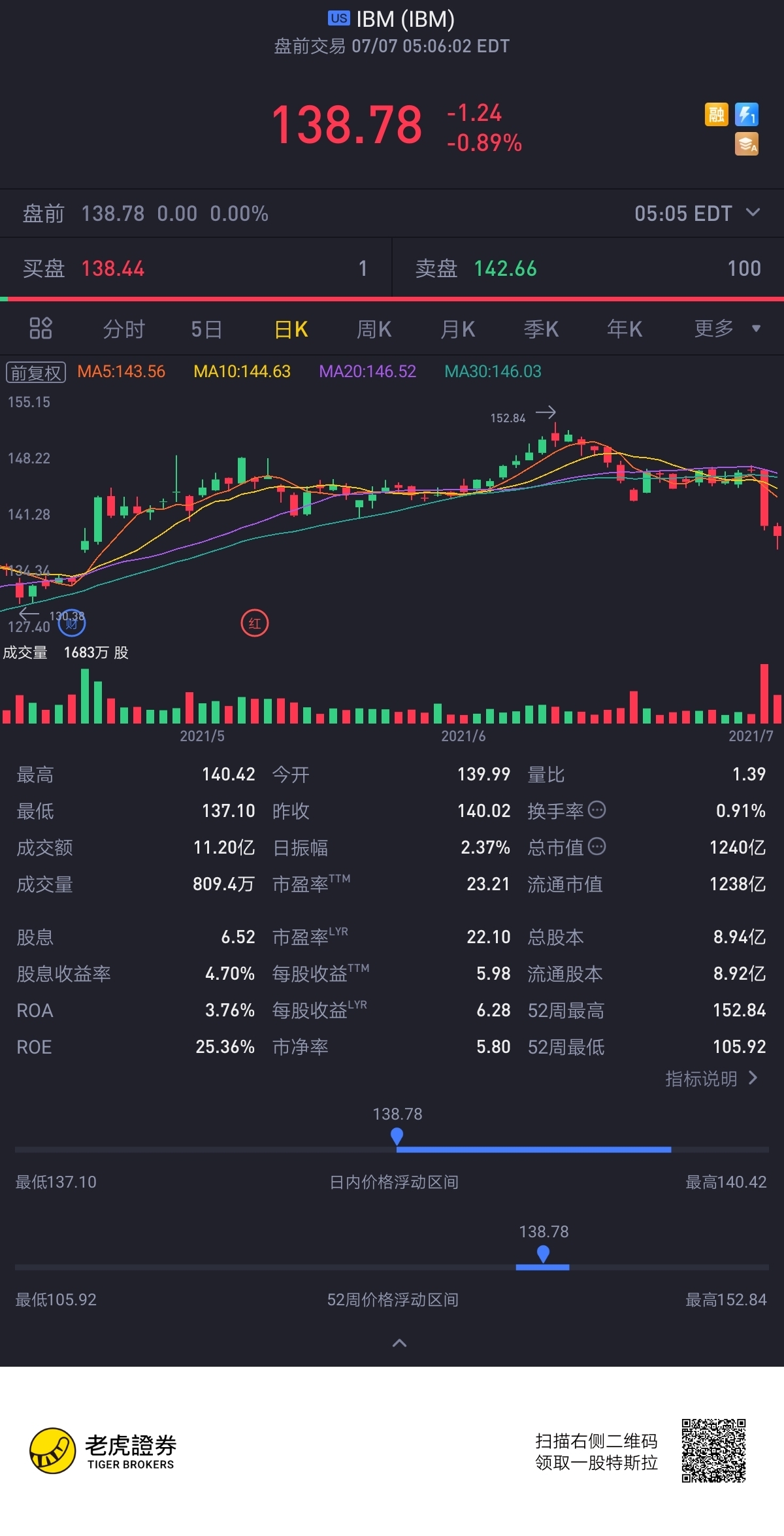
Task: Tap the 买盘 138.44 bid price
Action: 112,268
